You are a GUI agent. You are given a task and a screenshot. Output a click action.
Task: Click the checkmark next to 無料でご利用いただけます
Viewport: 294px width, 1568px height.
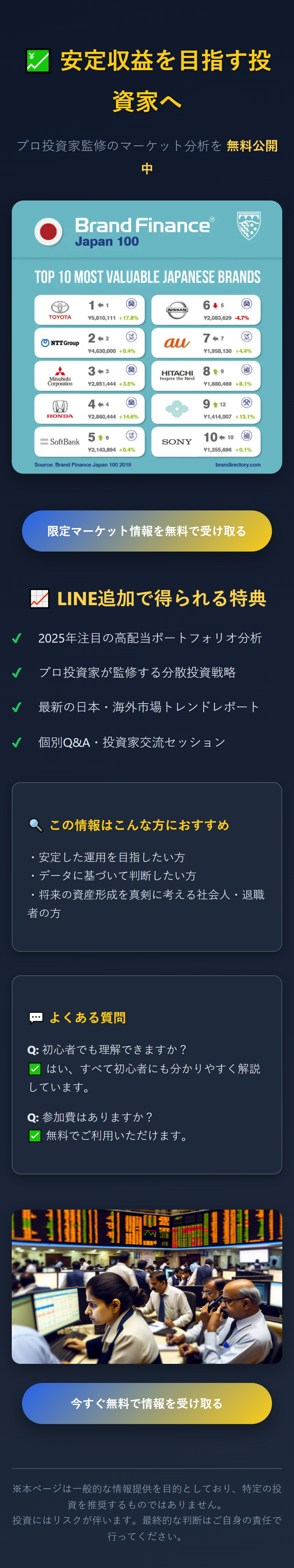tap(35, 1136)
